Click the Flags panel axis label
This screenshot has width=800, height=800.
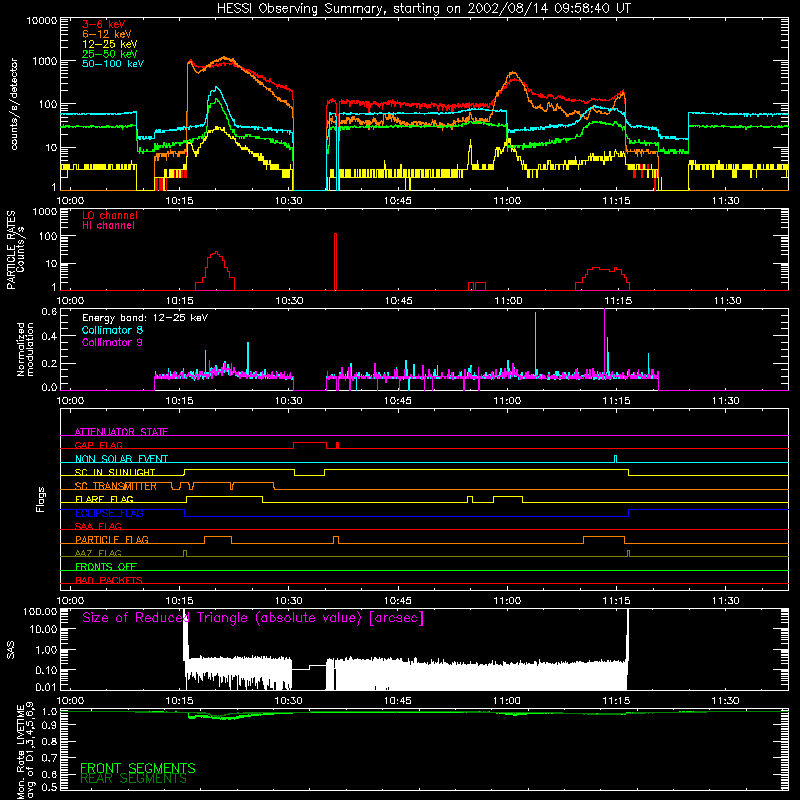point(40,499)
